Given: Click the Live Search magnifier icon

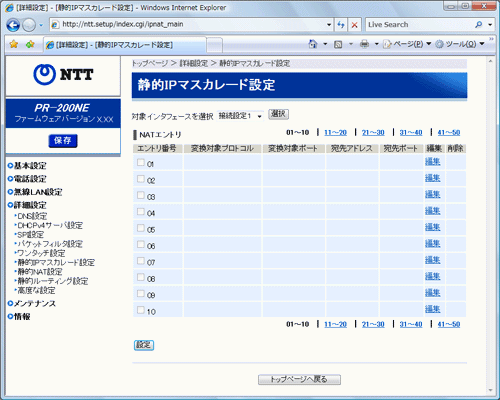Looking at the screenshot, I should [x=479, y=25].
